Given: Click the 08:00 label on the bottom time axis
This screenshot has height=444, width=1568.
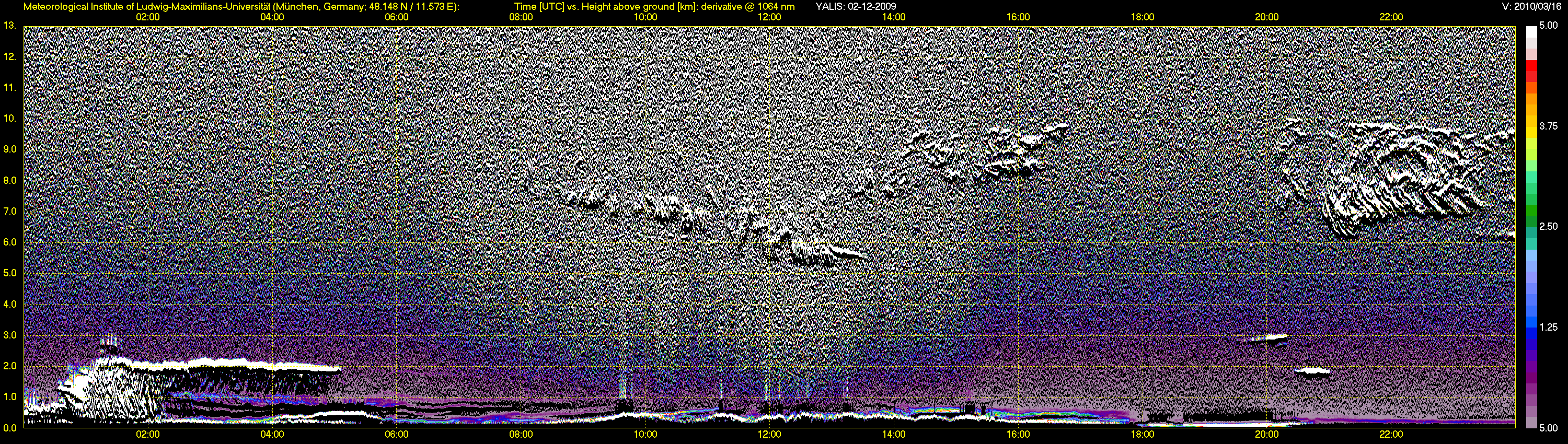Looking at the screenshot, I should click(521, 434).
